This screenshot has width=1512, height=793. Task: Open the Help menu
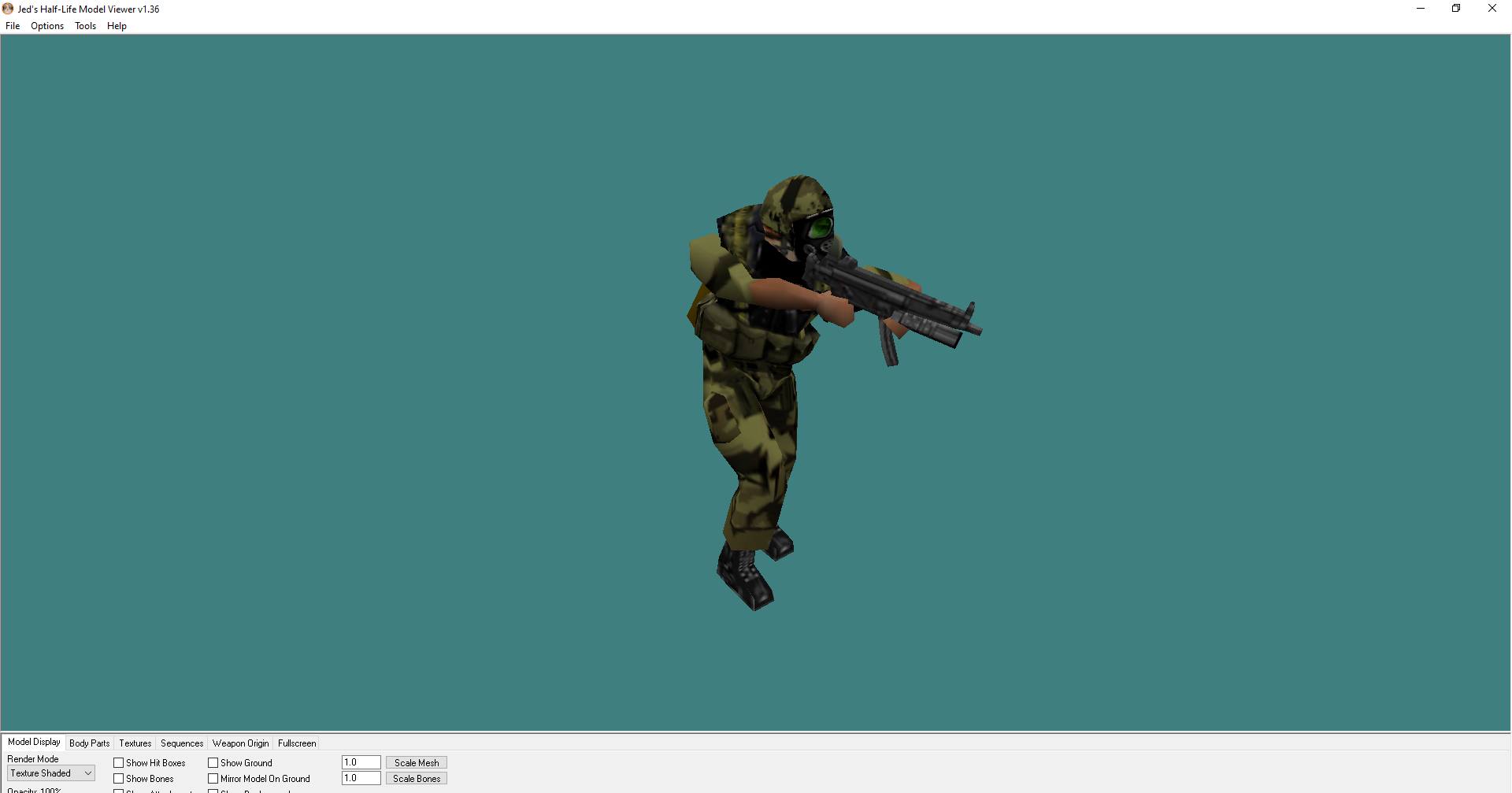click(117, 26)
